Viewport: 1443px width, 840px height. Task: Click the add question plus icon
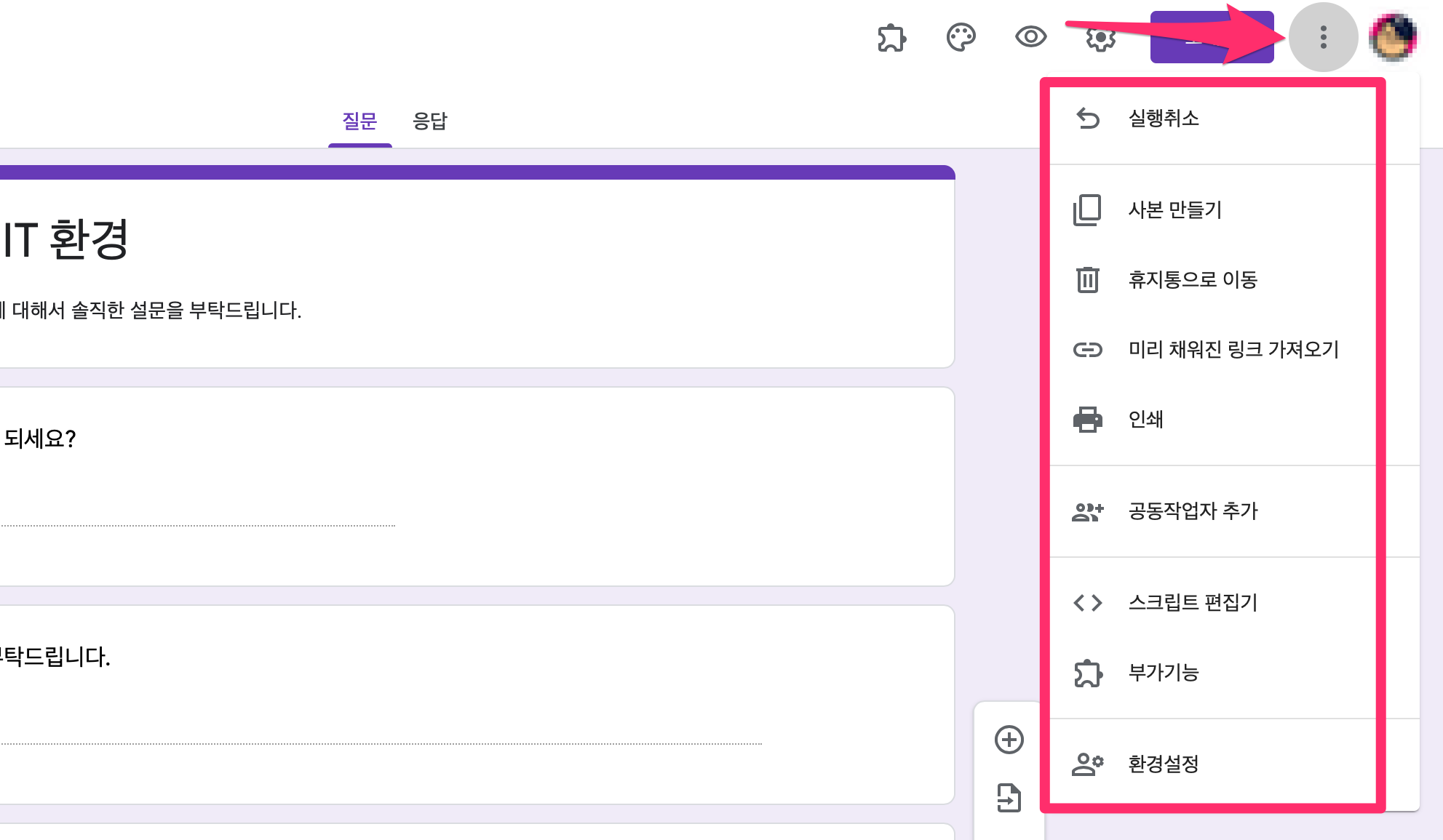click(1009, 740)
